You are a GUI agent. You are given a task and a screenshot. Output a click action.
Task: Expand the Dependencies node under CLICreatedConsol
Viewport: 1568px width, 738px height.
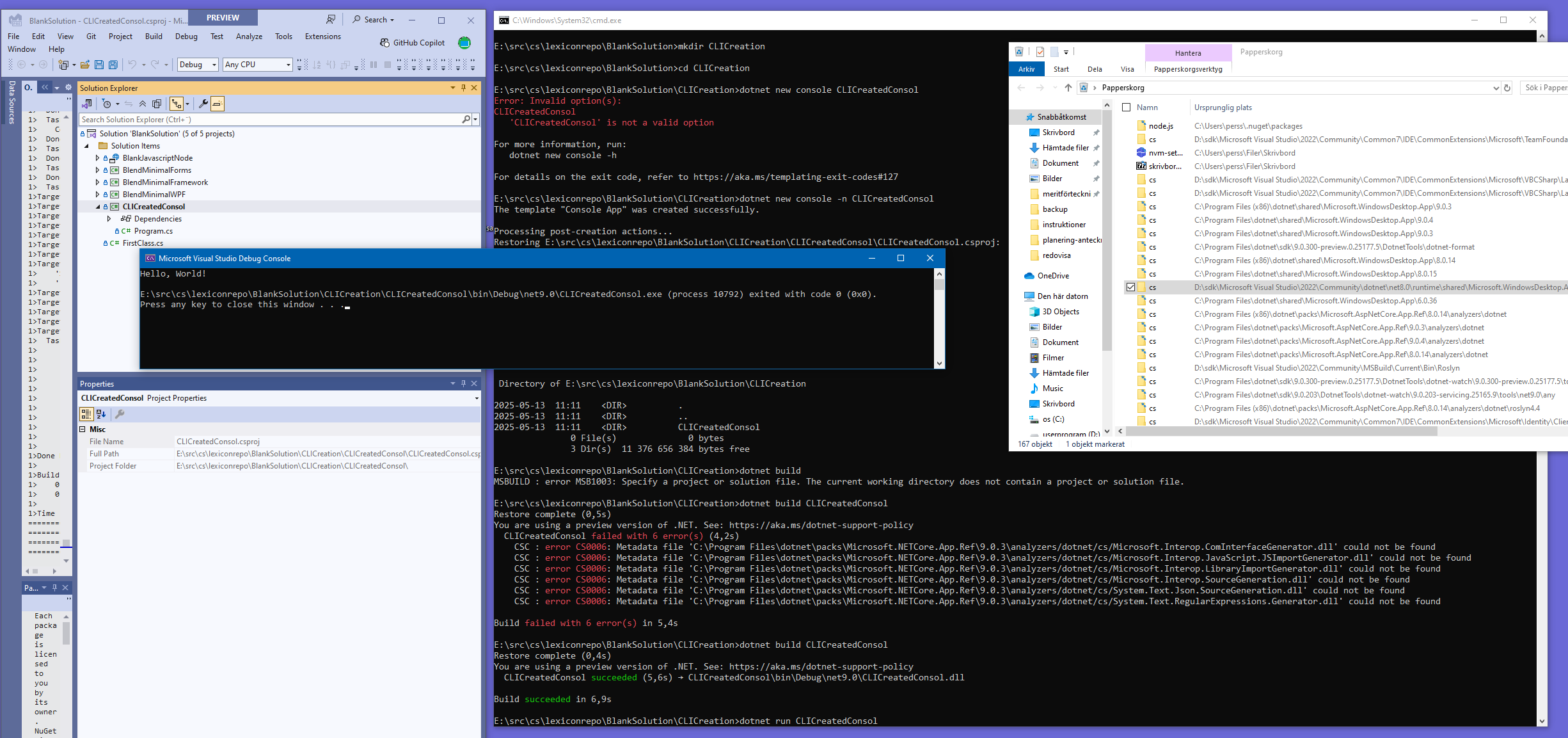point(109,218)
